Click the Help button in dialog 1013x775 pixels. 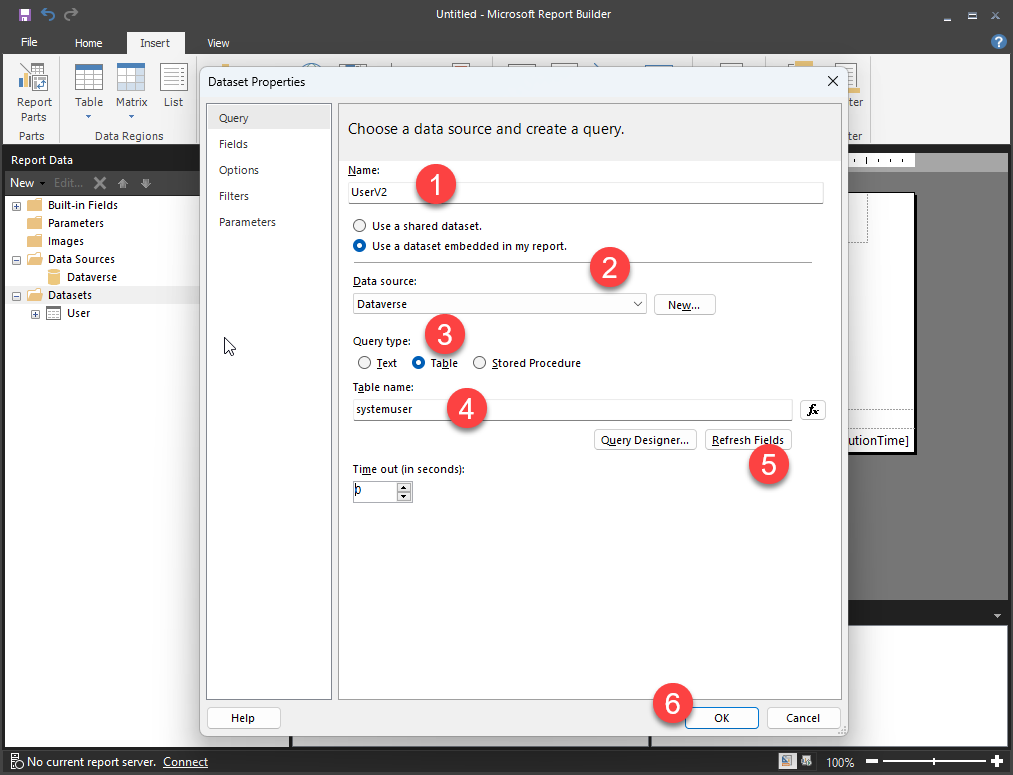pos(243,718)
